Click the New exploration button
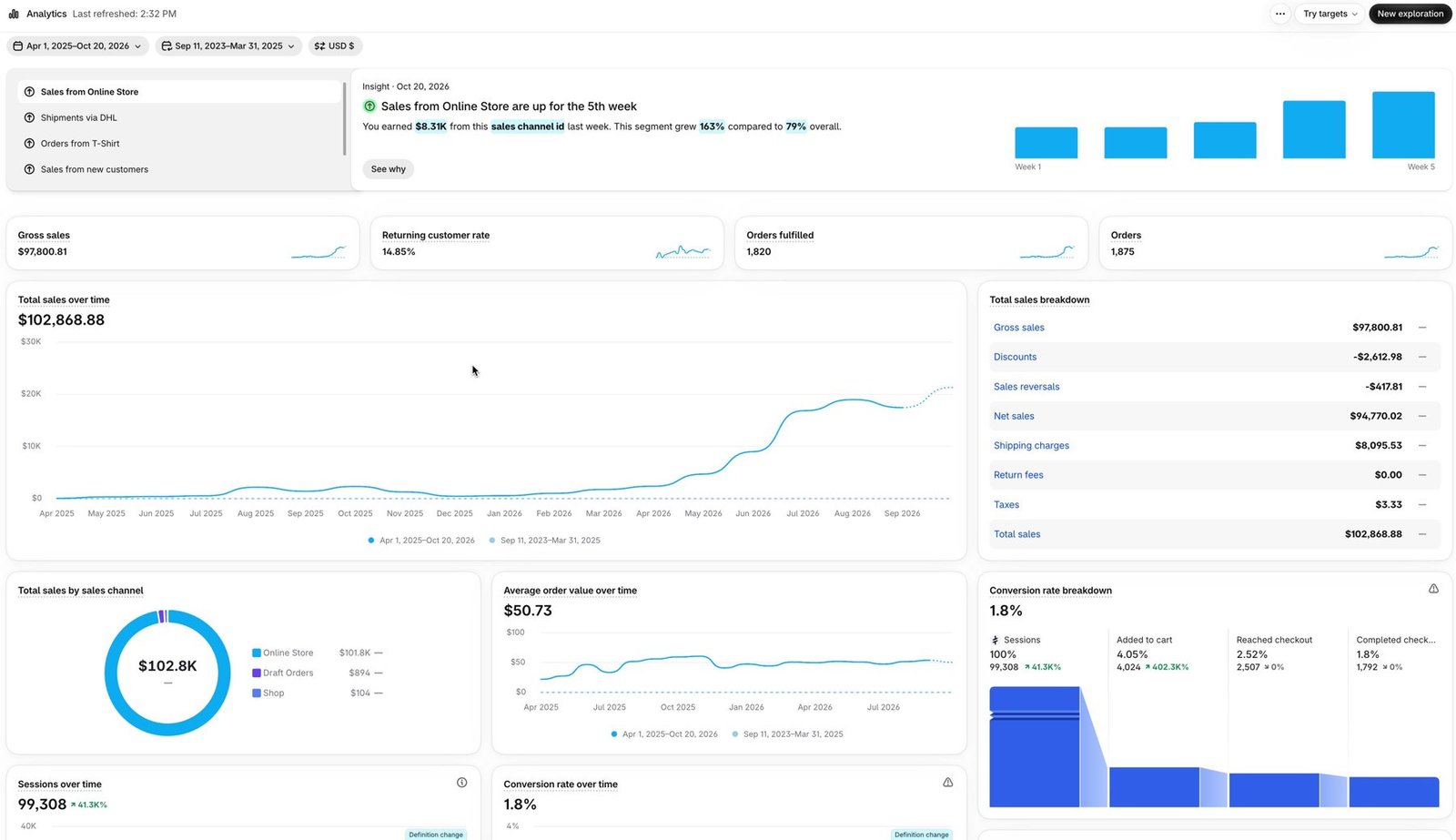Image resolution: width=1456 pixels, height=840 pixels. 1410,14
